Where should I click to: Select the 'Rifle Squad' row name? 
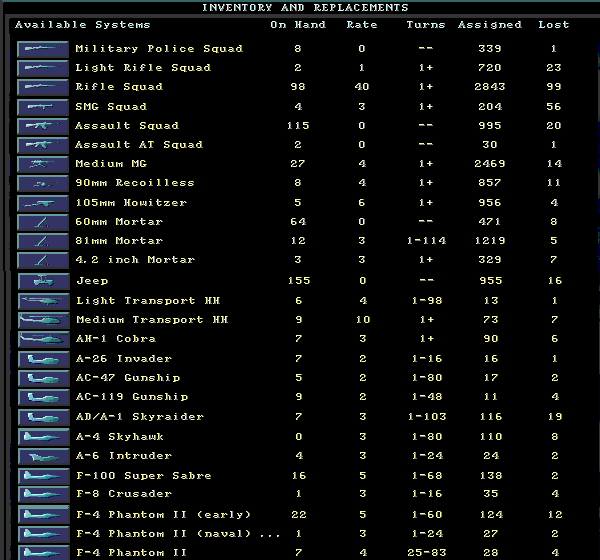pyautogui.click(x=119, y=87)
